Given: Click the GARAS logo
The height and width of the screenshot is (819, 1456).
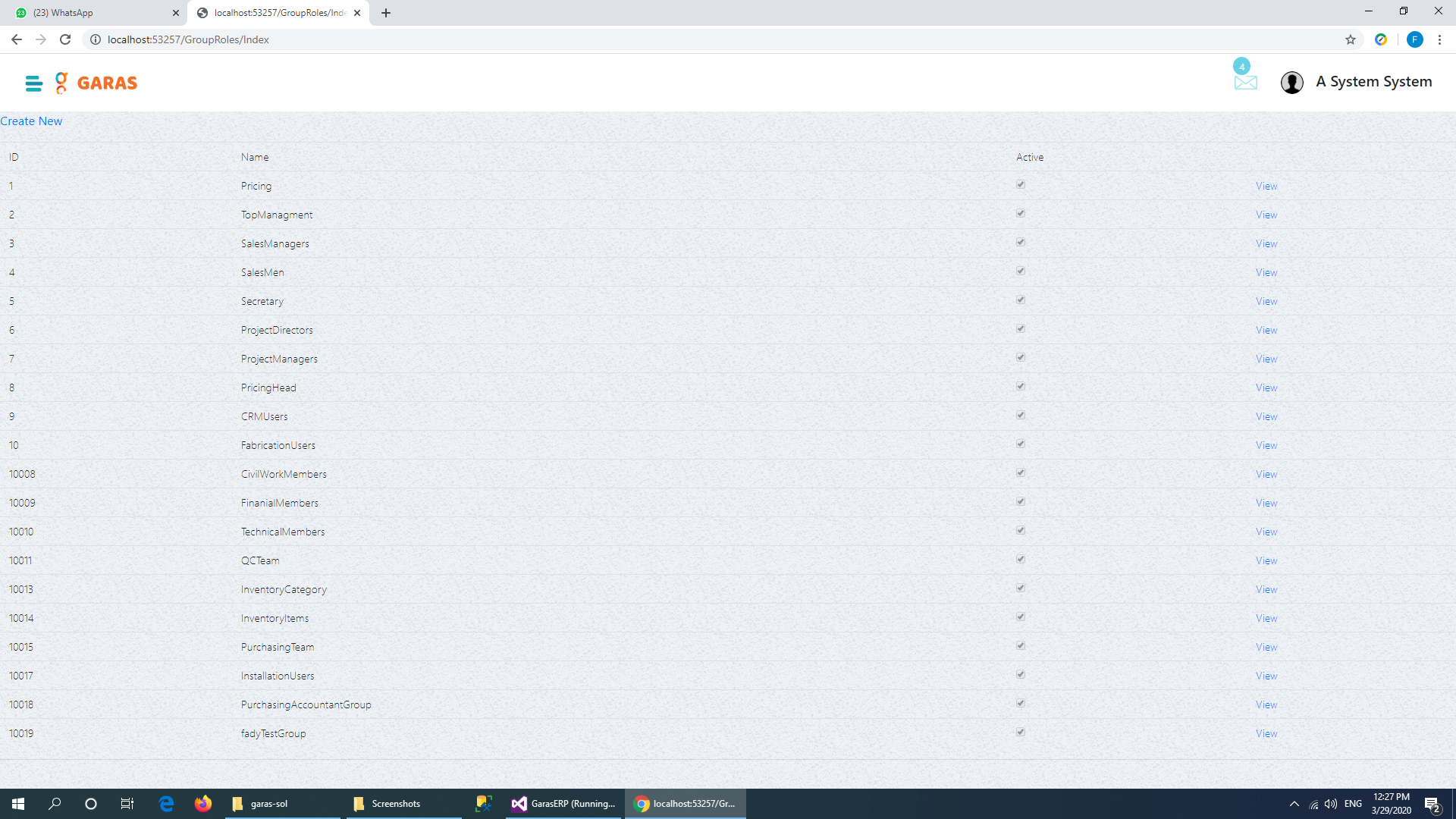Looking at the screenshot, I should click(x=96, y=83).
